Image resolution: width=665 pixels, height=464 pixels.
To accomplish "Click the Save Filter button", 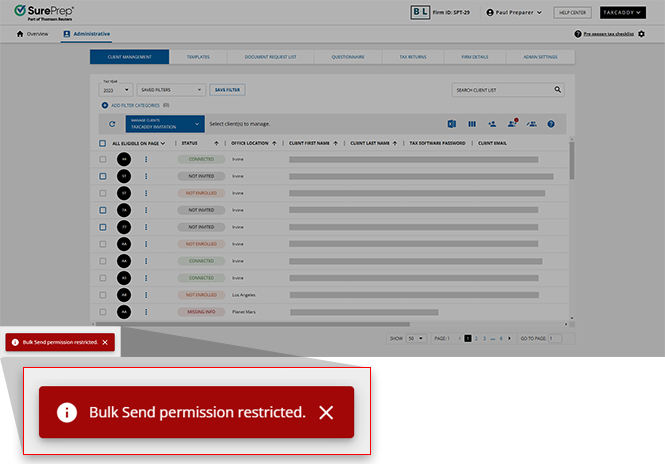I will pos(227,90).
